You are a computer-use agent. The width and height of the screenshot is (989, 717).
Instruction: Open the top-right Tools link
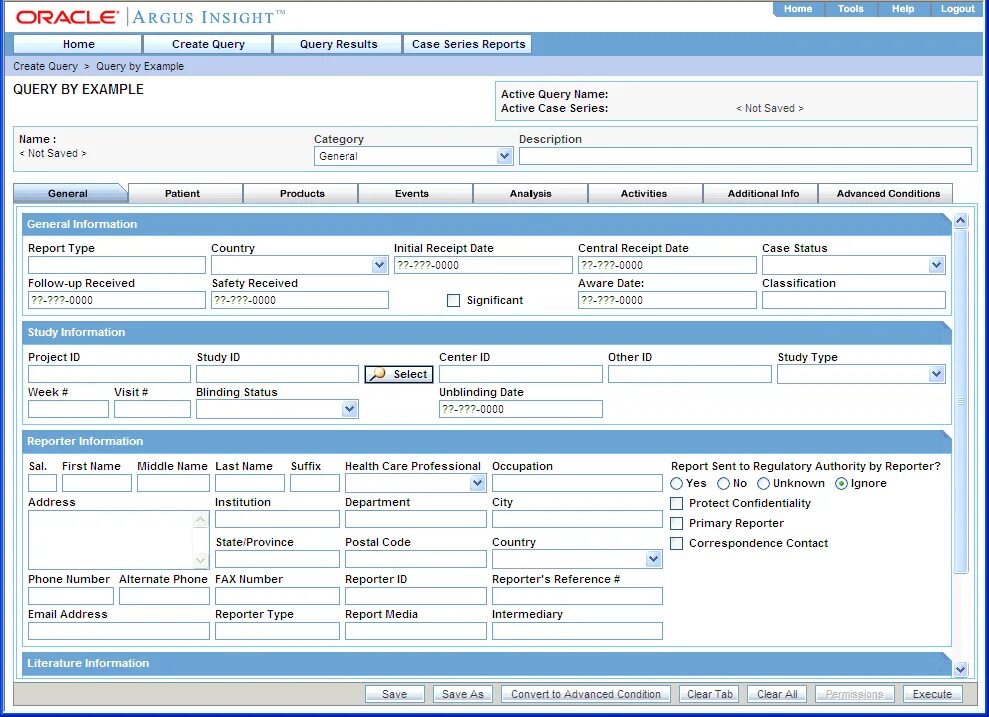(x=850, y=9)
